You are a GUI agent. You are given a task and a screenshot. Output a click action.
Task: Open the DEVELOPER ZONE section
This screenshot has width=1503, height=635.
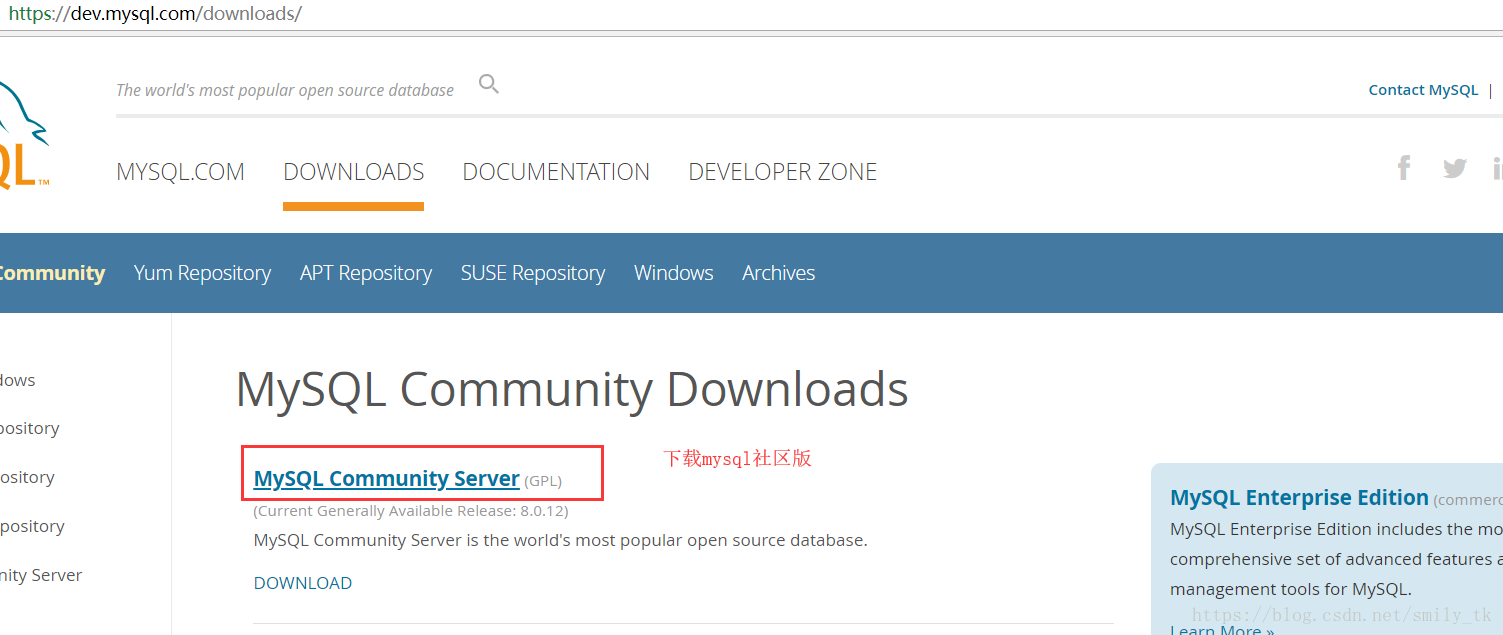(x=783, y=172)
